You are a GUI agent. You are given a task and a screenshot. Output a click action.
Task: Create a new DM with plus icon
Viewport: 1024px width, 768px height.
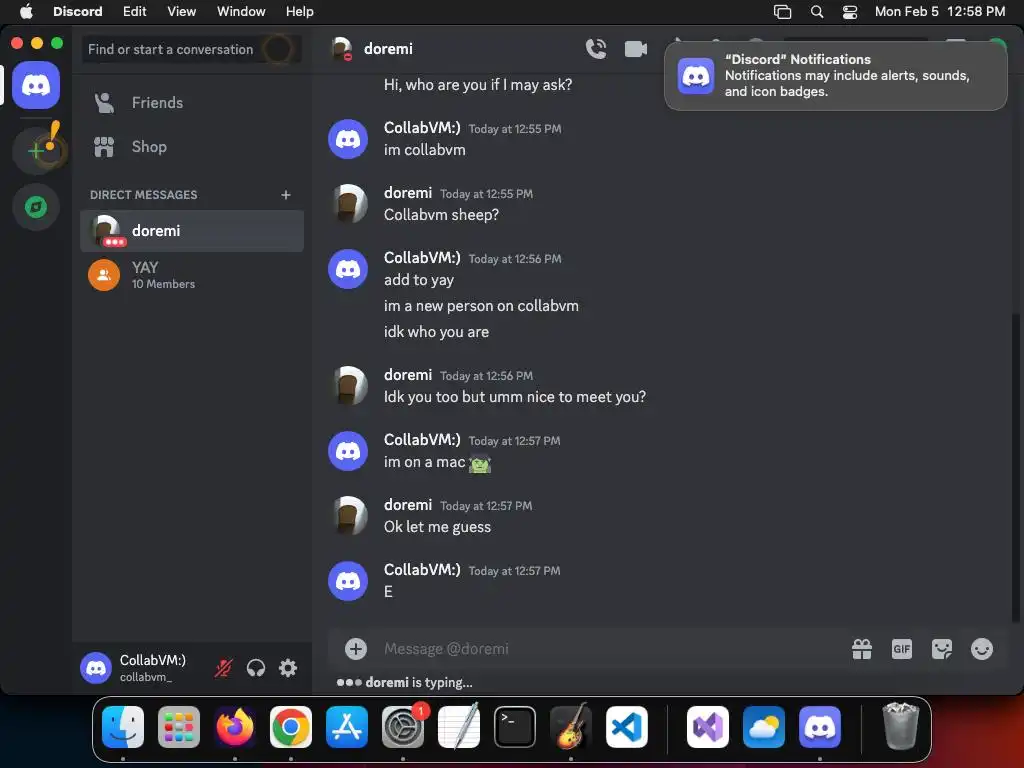click(x=285, y=195)
